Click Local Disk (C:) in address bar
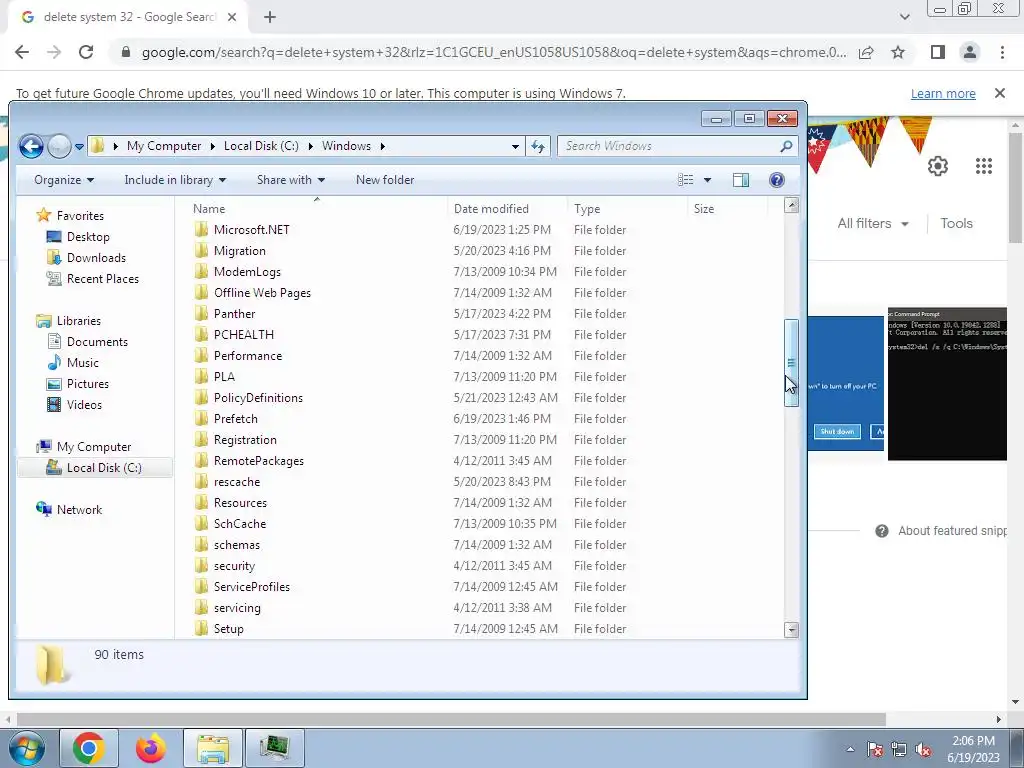1024x768 pixels. [x=261, y=146]
